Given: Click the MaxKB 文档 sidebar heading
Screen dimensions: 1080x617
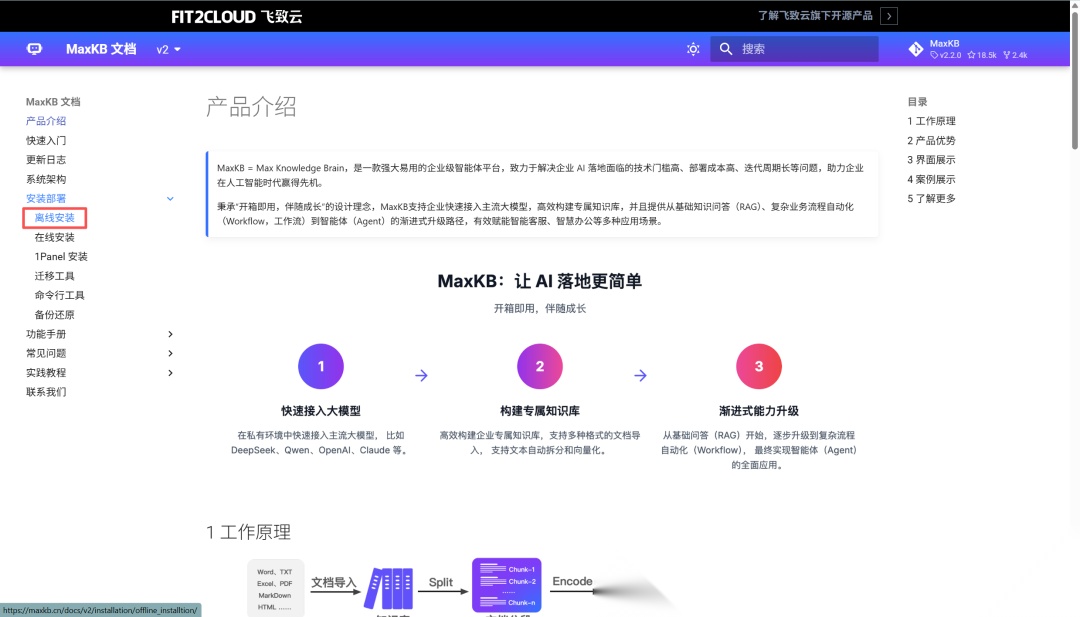Looking at the screenshot, I should [x=53, y=101].
